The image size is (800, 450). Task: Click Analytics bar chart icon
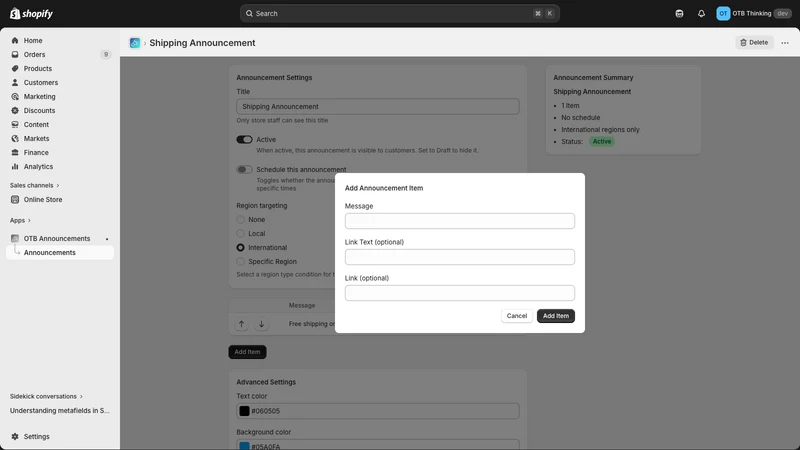tap(15, 167)
